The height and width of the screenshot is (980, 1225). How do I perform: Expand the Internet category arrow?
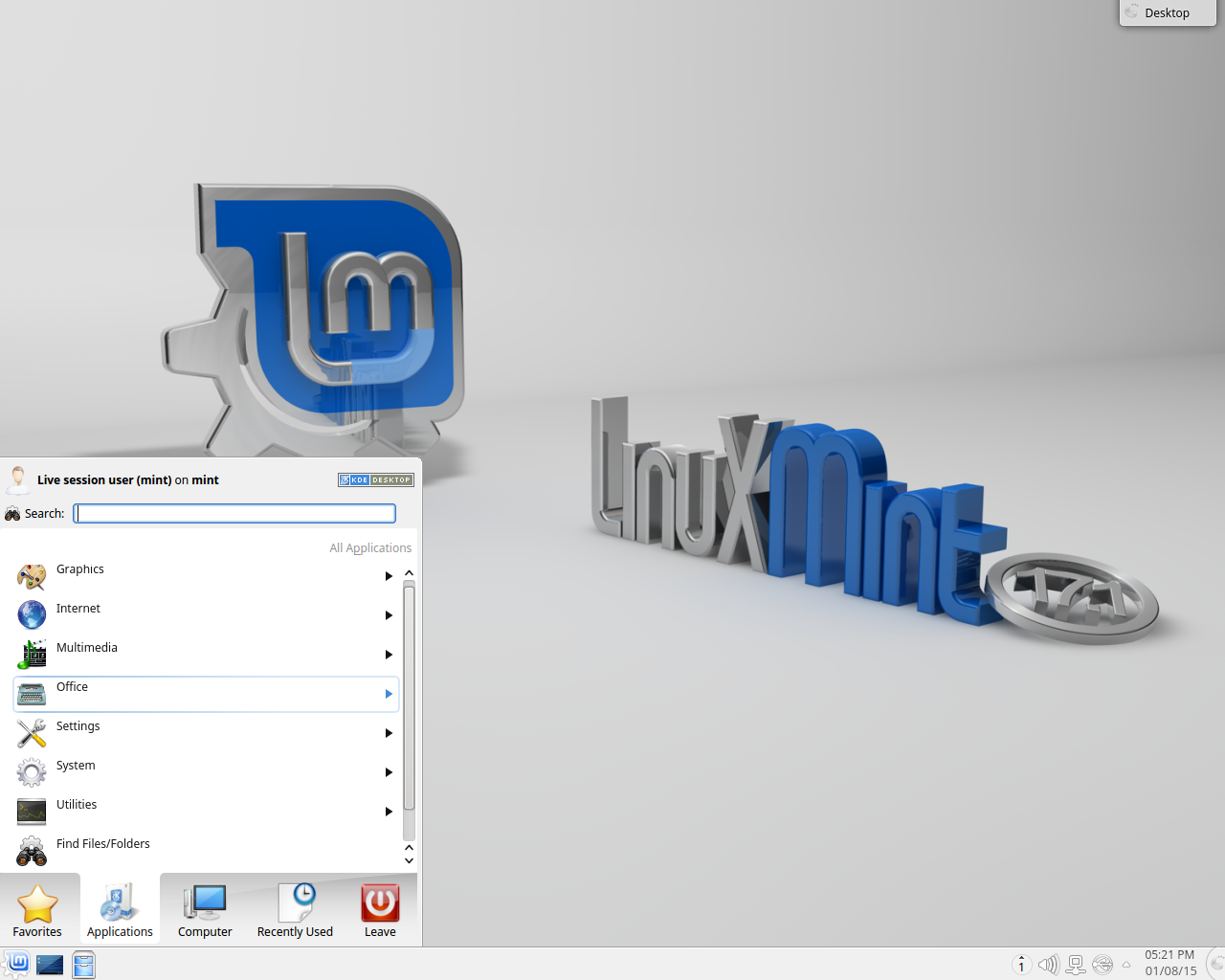tap(389, 615)
